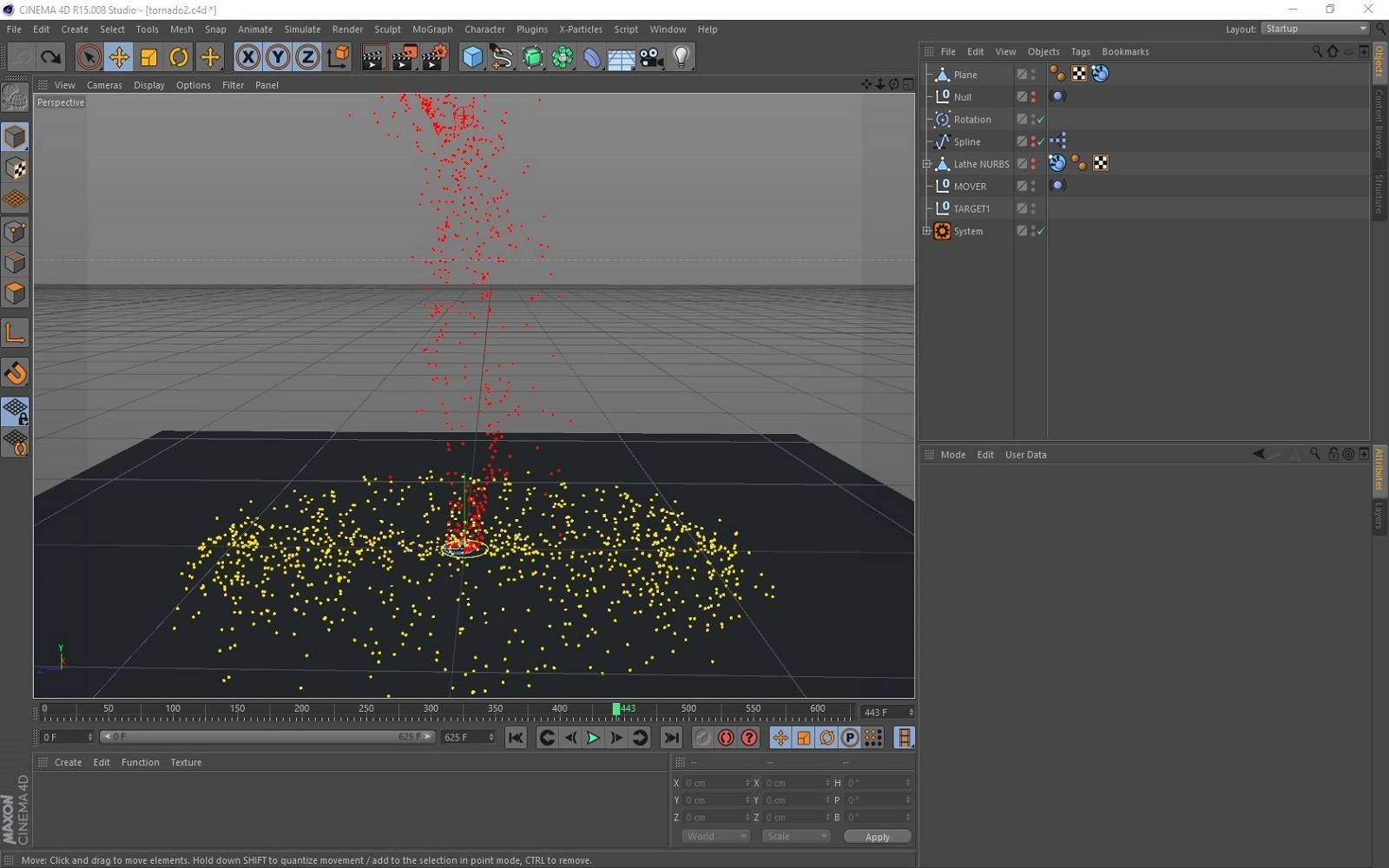Select the TARGET1 object
Screen dimensions: 1389x868
[971, 208]
